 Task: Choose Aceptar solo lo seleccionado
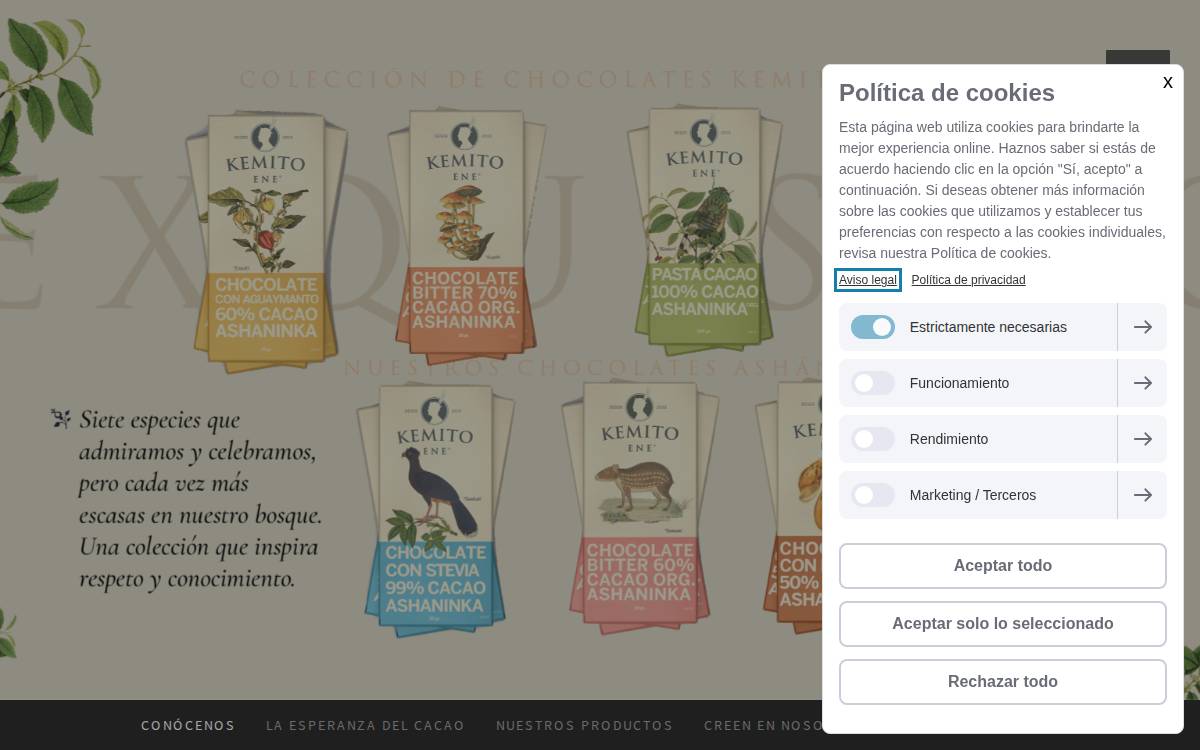1003,624
